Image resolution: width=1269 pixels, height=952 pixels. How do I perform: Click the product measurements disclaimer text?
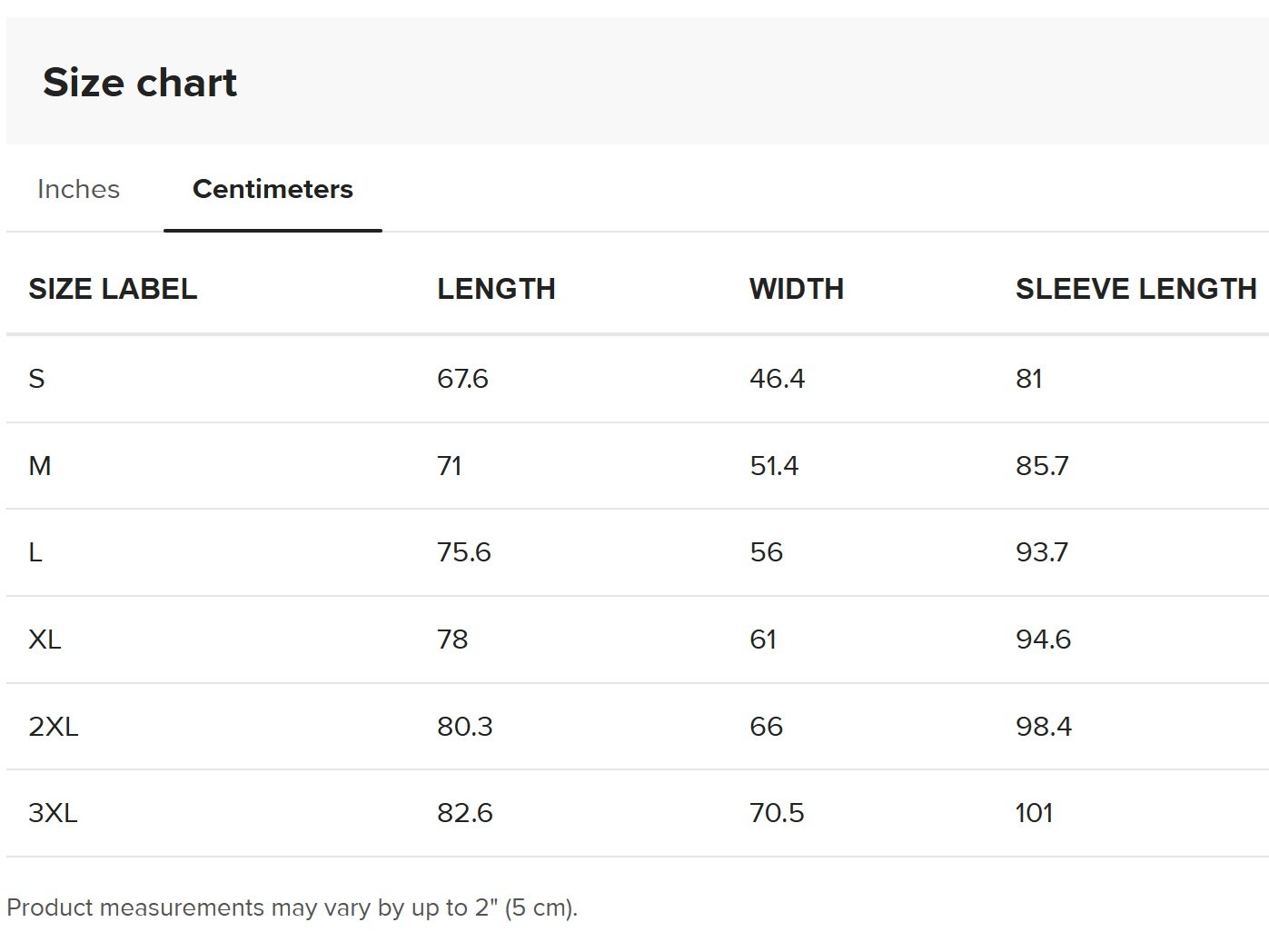tap(292, 907)
